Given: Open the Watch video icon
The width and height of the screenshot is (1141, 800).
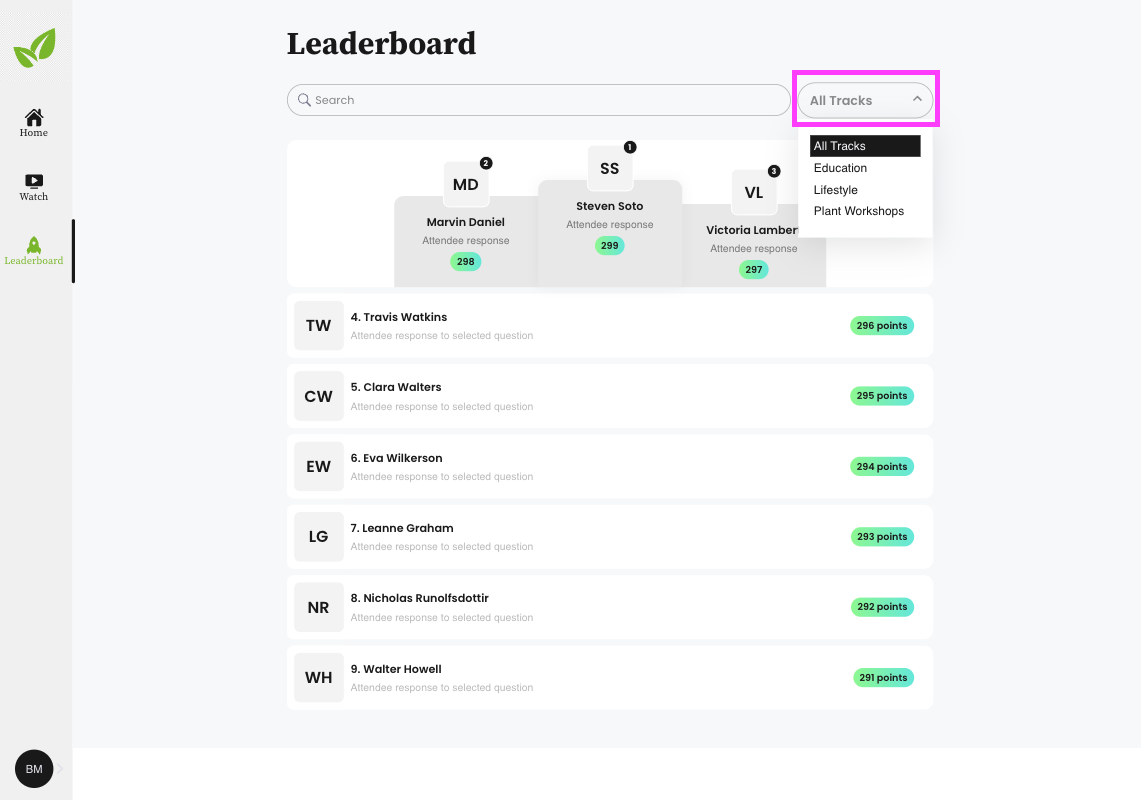Looking at the screenshot, I should pyautogui.click(x=33, y=181).
